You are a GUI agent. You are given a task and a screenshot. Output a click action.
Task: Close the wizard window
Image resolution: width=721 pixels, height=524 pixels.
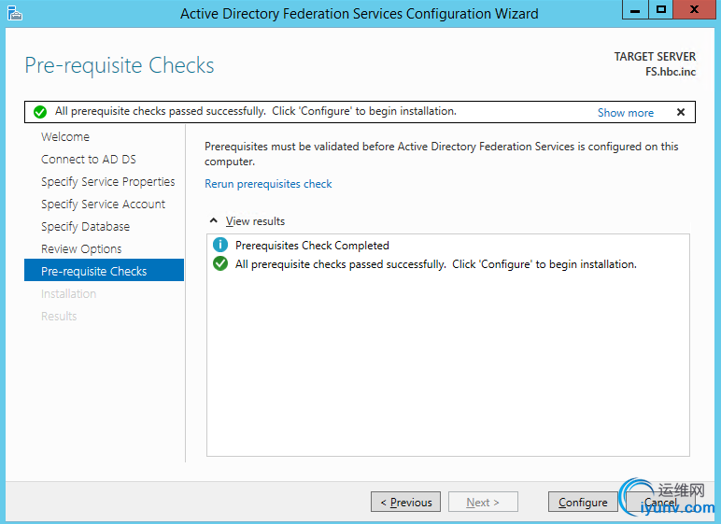coord(694,10)
